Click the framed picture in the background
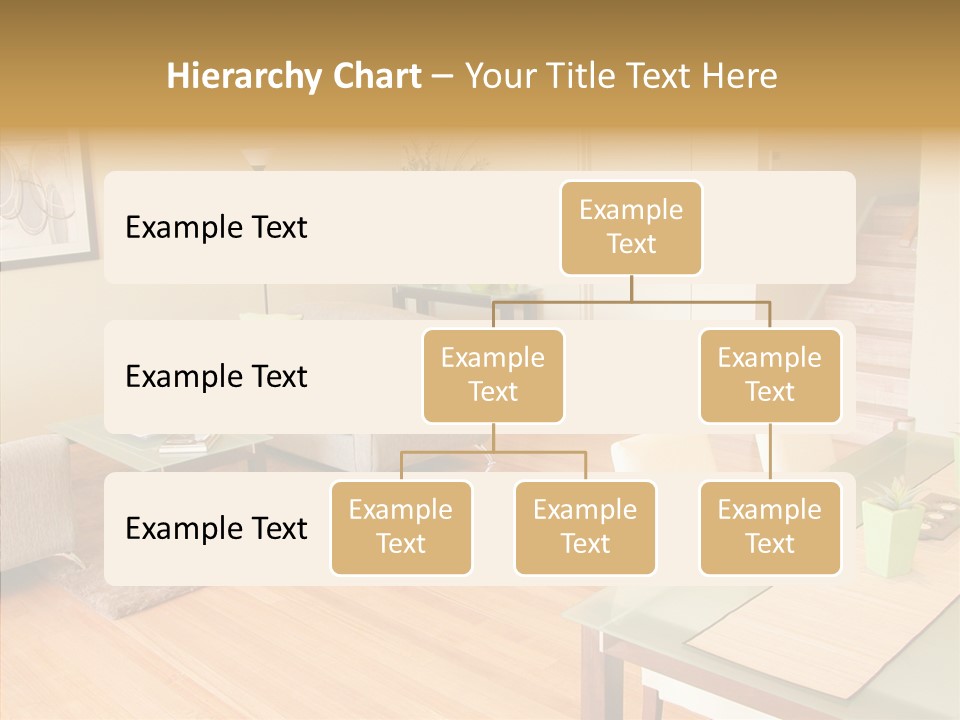The height and width of the screenshot is (720, 960). tap(42, 200)
